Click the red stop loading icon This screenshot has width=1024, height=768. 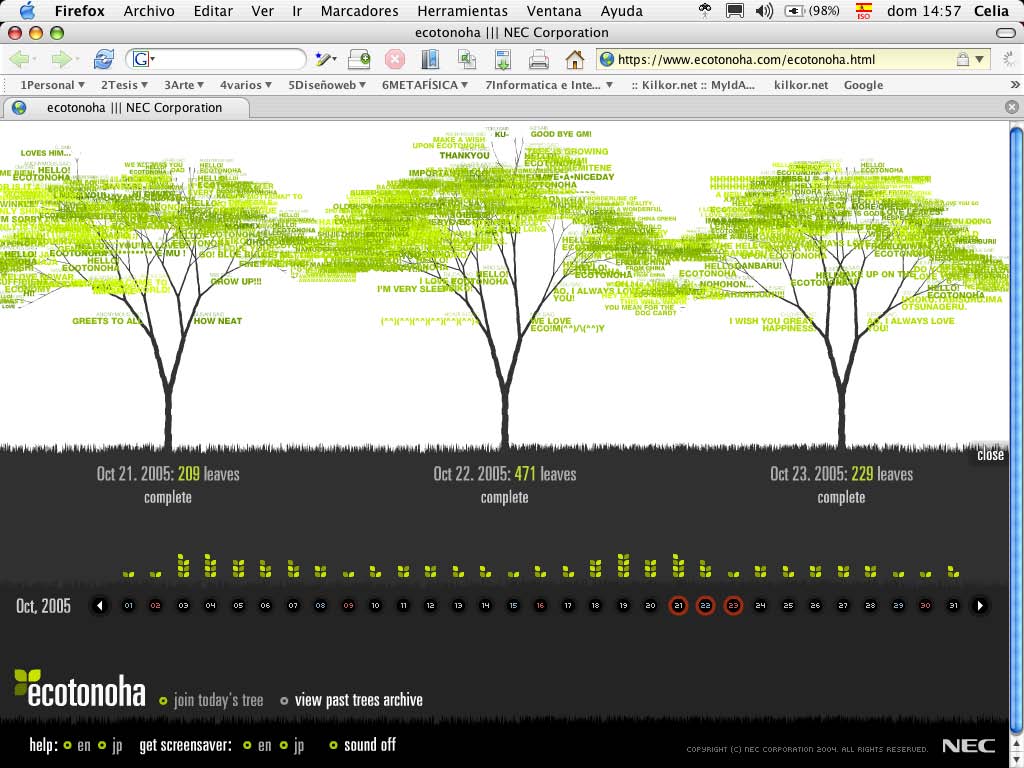(x=395, y=60)
